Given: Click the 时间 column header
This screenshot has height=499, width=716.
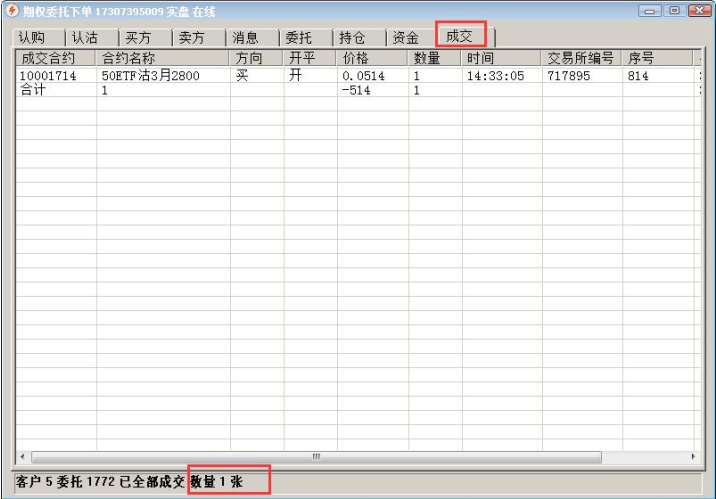Looking at the screenshot, I should 500,58.
